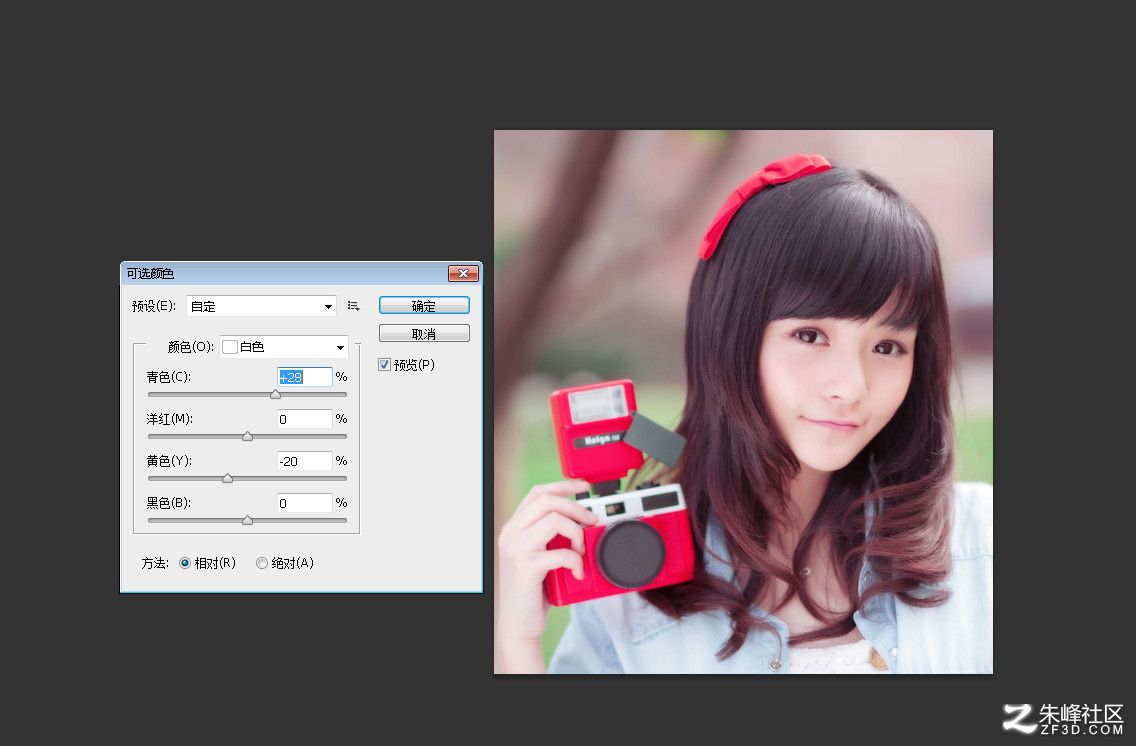Image resolution: width=1136 pixels, height=746 pixels.
Task: Click the 青色(C) slider handle
Action: (x=275, y=395)
